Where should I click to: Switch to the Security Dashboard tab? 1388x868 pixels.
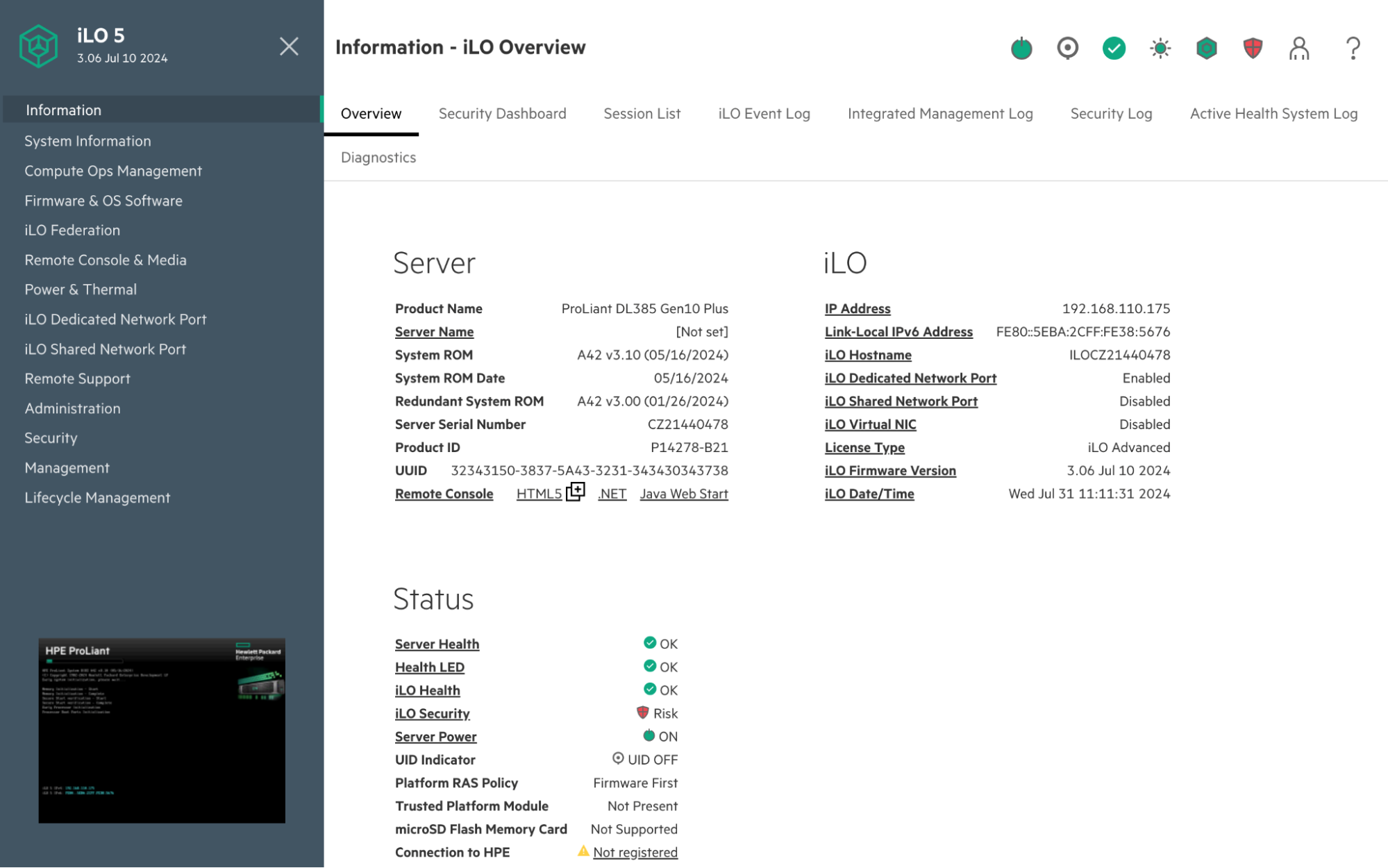click(502, 114)
